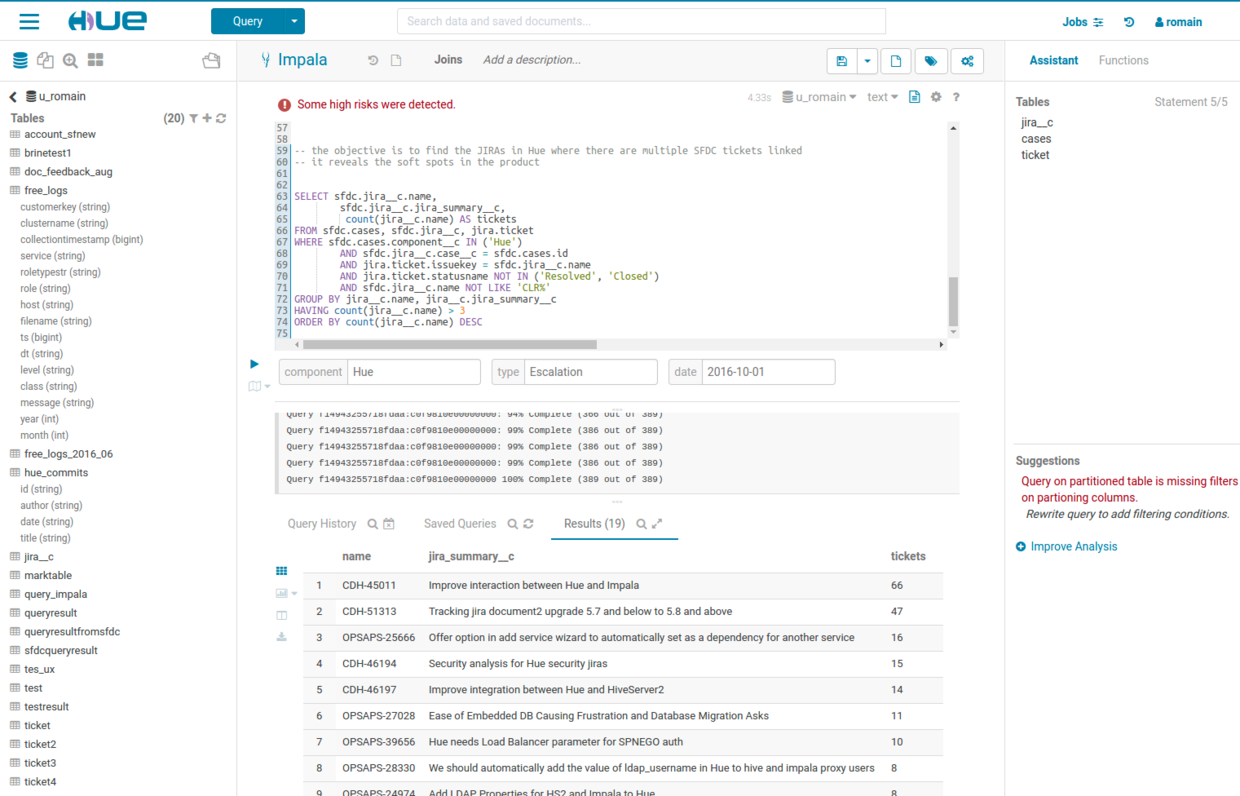The width and height of the screenshot is (1240, 796).
Task: Click the Impala editor title
Action: [302, 60]
